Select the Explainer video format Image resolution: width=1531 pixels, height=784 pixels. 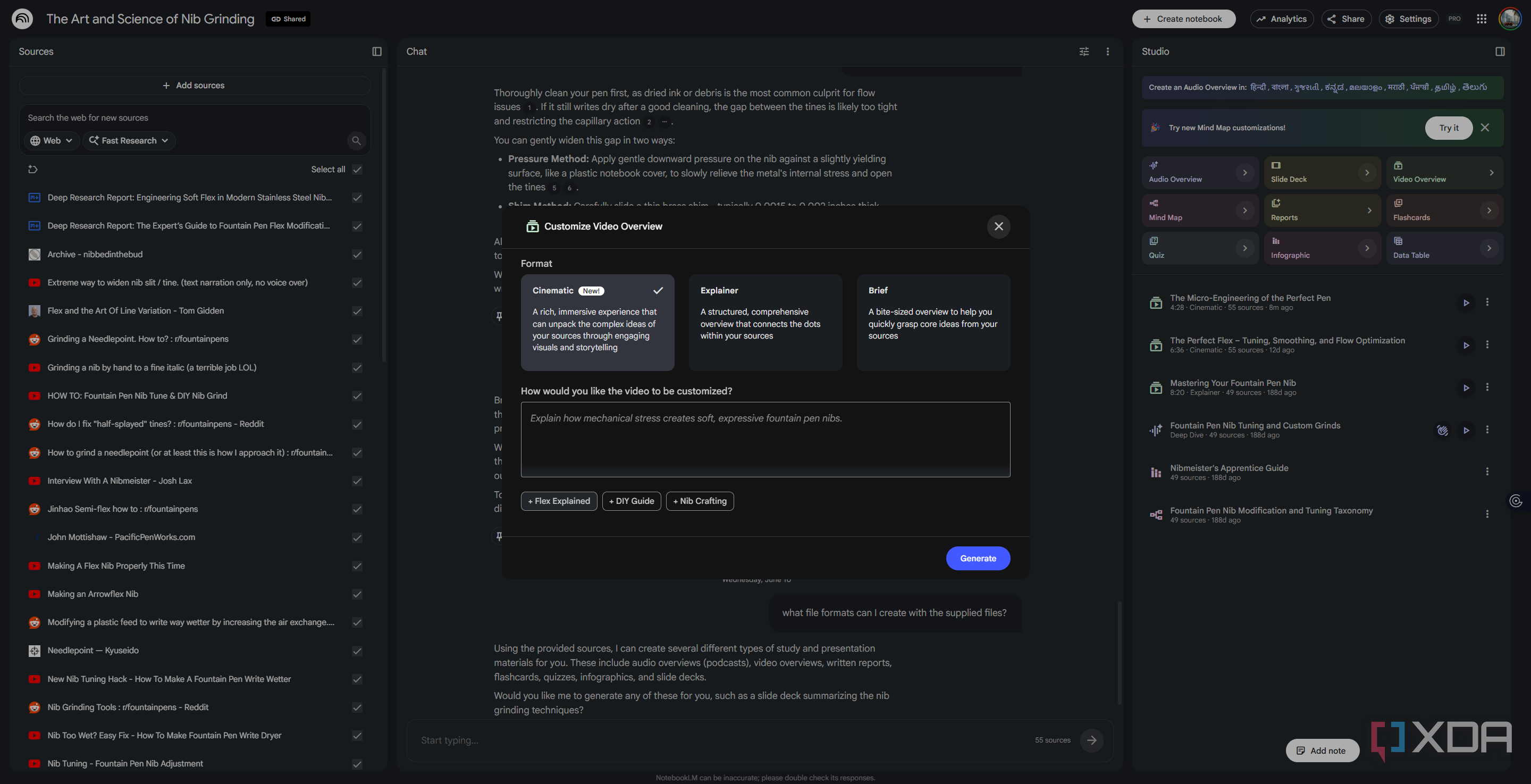pyautogui.click(x=766, y=323)
